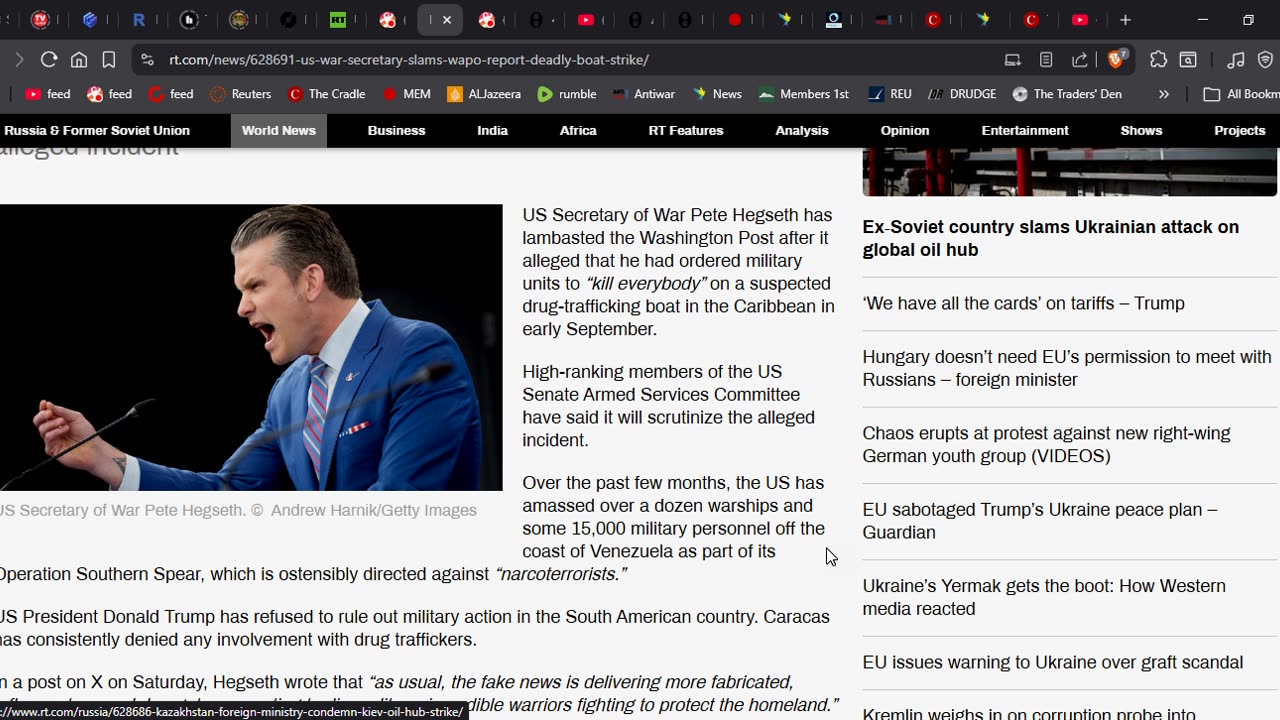
Task: Open site settings icon in address bar
Action: pyautogui.click(x=147, y=60)
